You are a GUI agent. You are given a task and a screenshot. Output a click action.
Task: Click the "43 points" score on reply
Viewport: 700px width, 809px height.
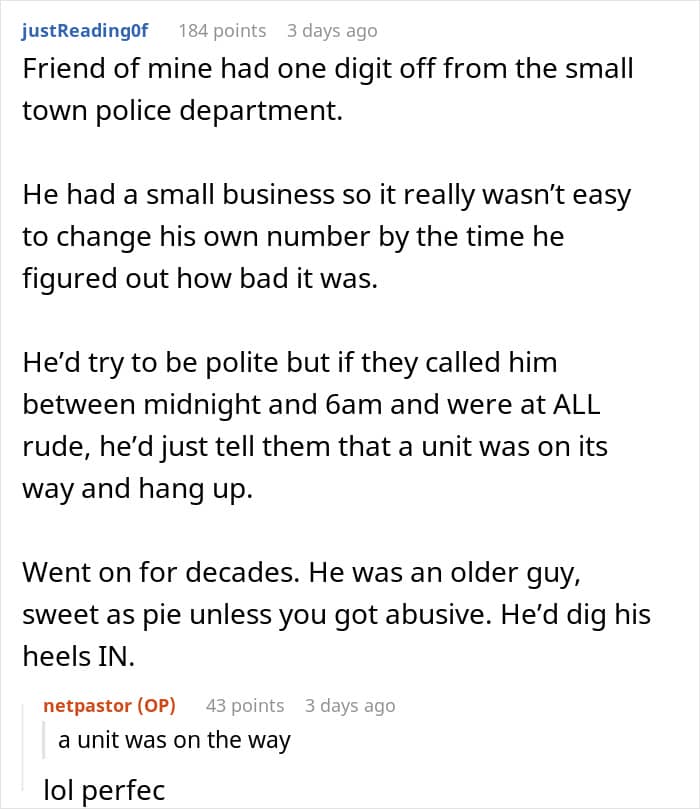coord(245,705)
